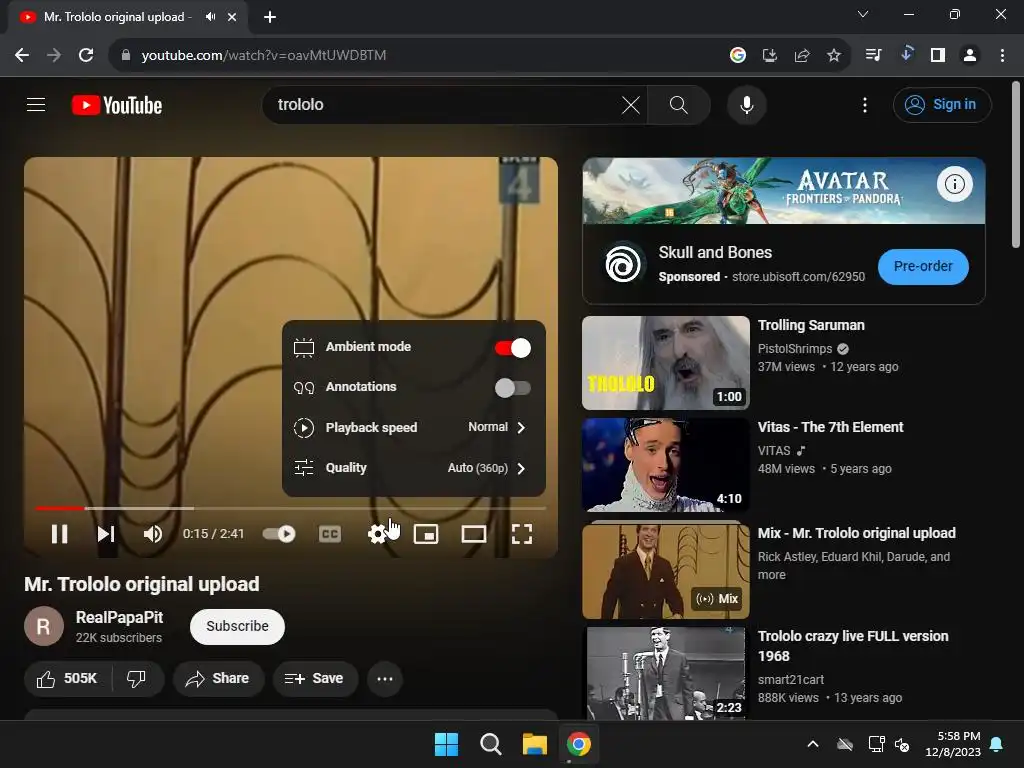Open Trolling Saruman video thumbnail
The image size is (1024, 768).
coord(665,362)
